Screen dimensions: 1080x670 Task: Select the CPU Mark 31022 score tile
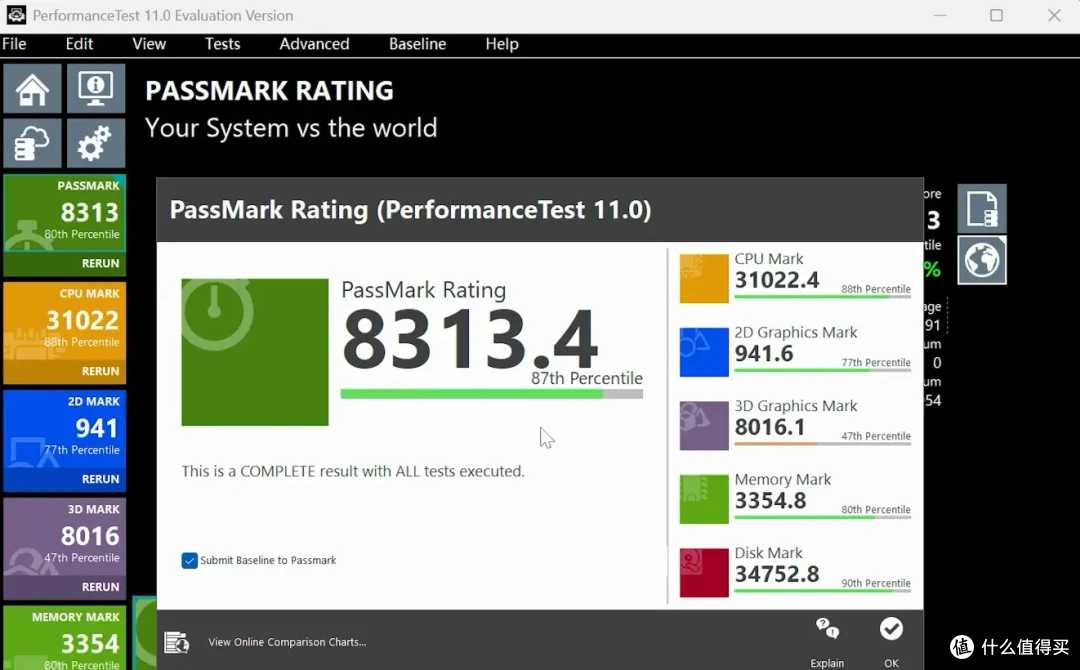(x=65, y=321)
